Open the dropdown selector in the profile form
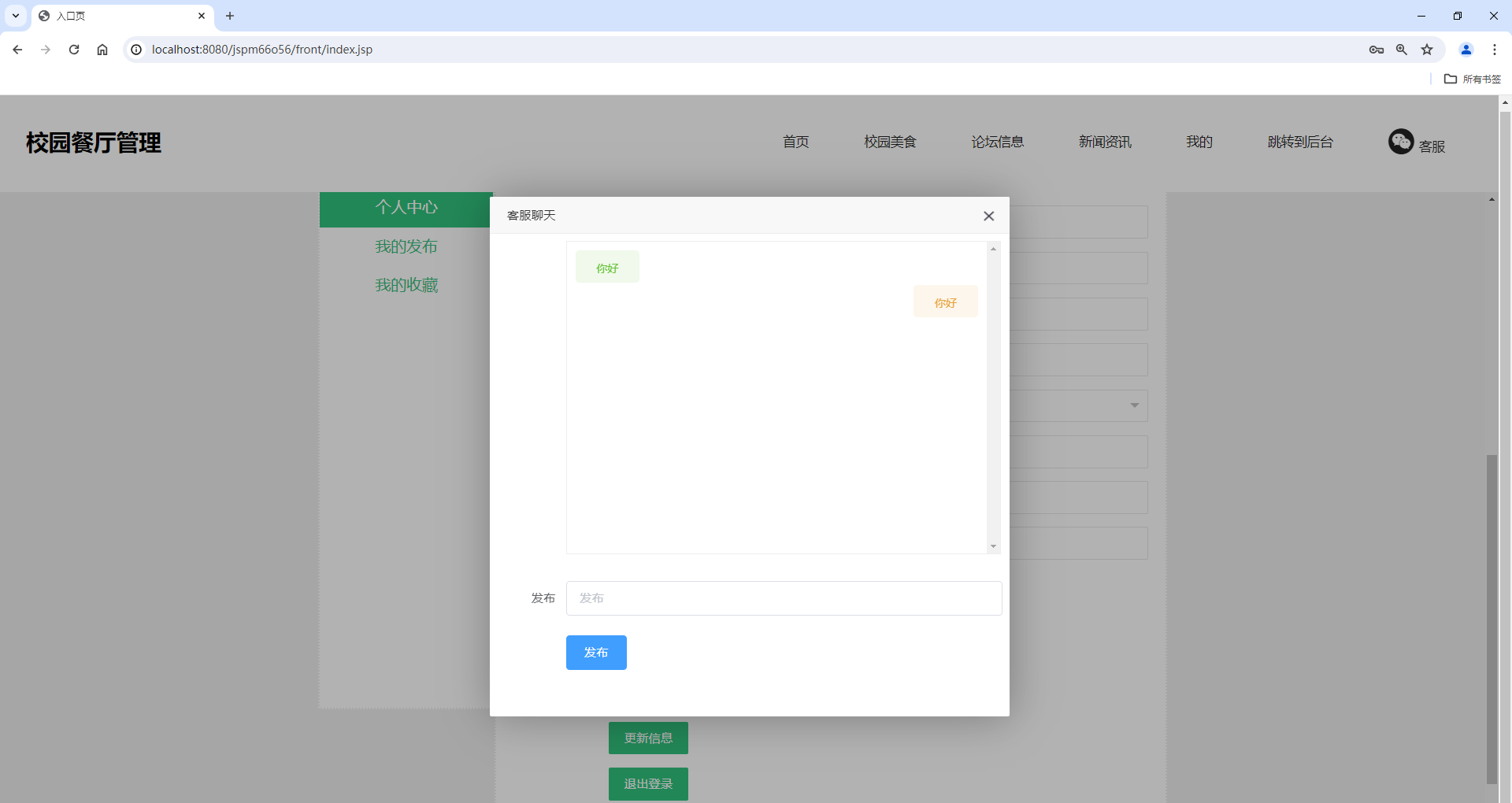The height and width of the screenshot is (803, 1512). [x=1133, y=405]
